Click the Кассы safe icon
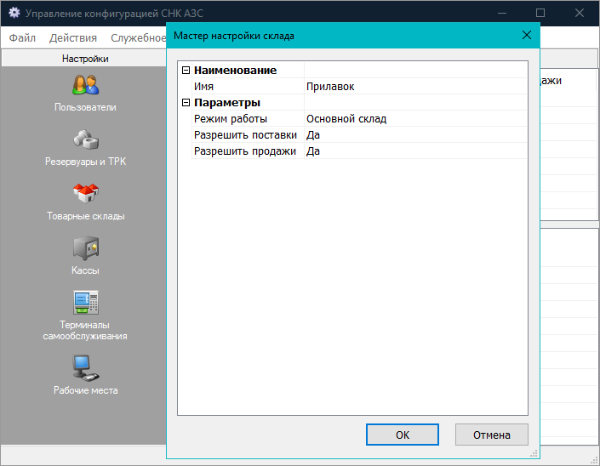This screenshot has height=466, width=600. pyautogui.click(x=85, y=247)
